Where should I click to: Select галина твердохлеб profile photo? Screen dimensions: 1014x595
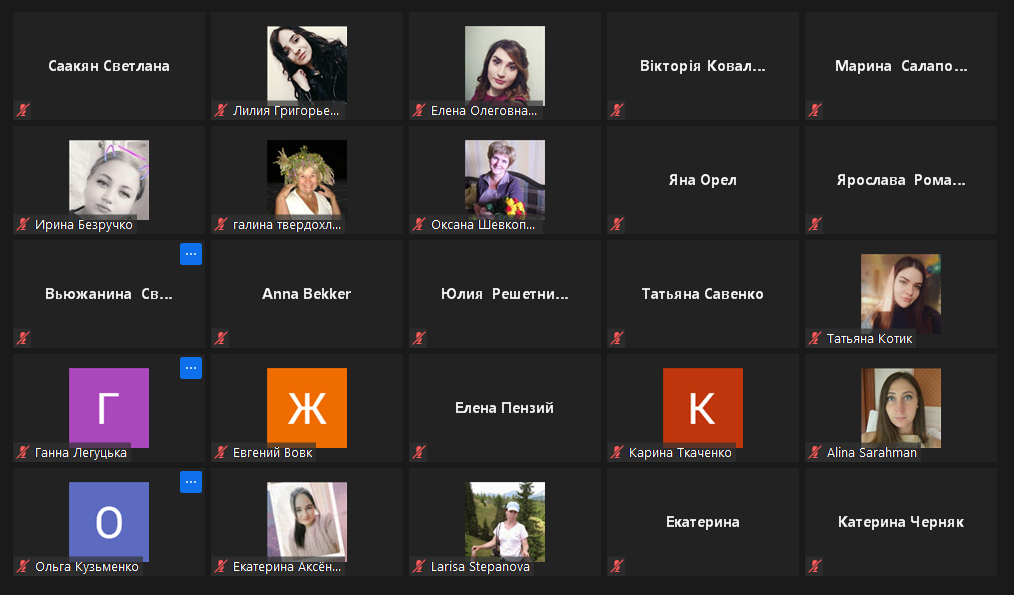coord(307,180)
